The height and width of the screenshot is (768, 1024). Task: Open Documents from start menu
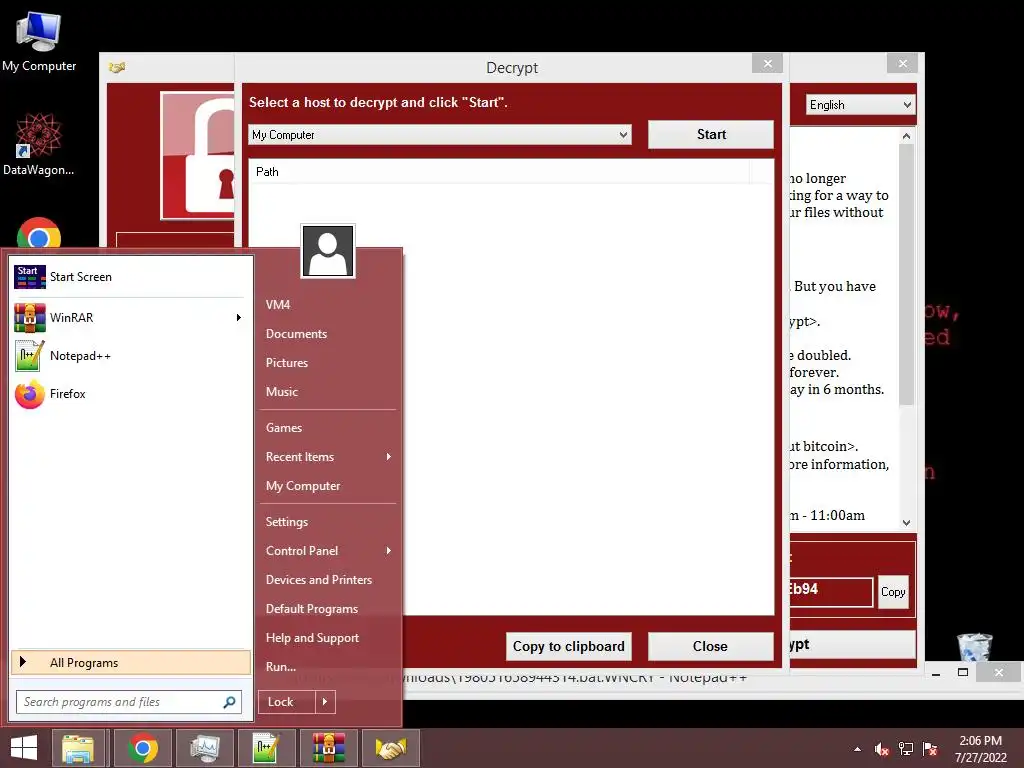pyautogui.click(x=296, y=334)
